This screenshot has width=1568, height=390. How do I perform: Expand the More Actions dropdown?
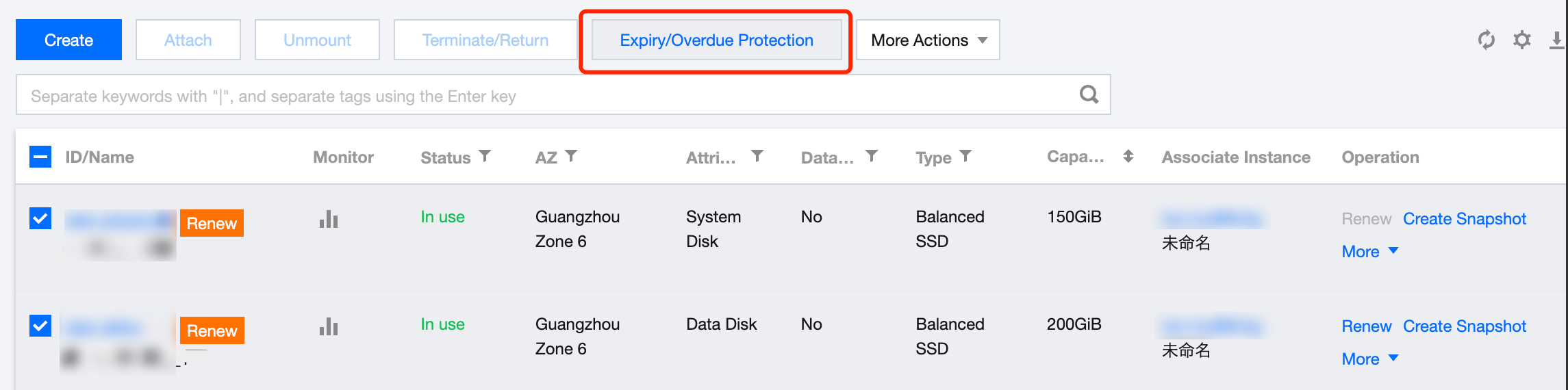pyautogui.click(x=928, y=40)
